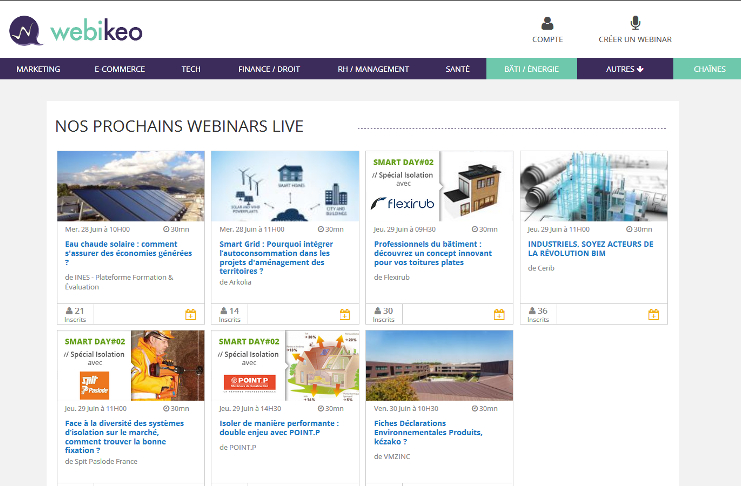Click the Compte label

(547, 40)
